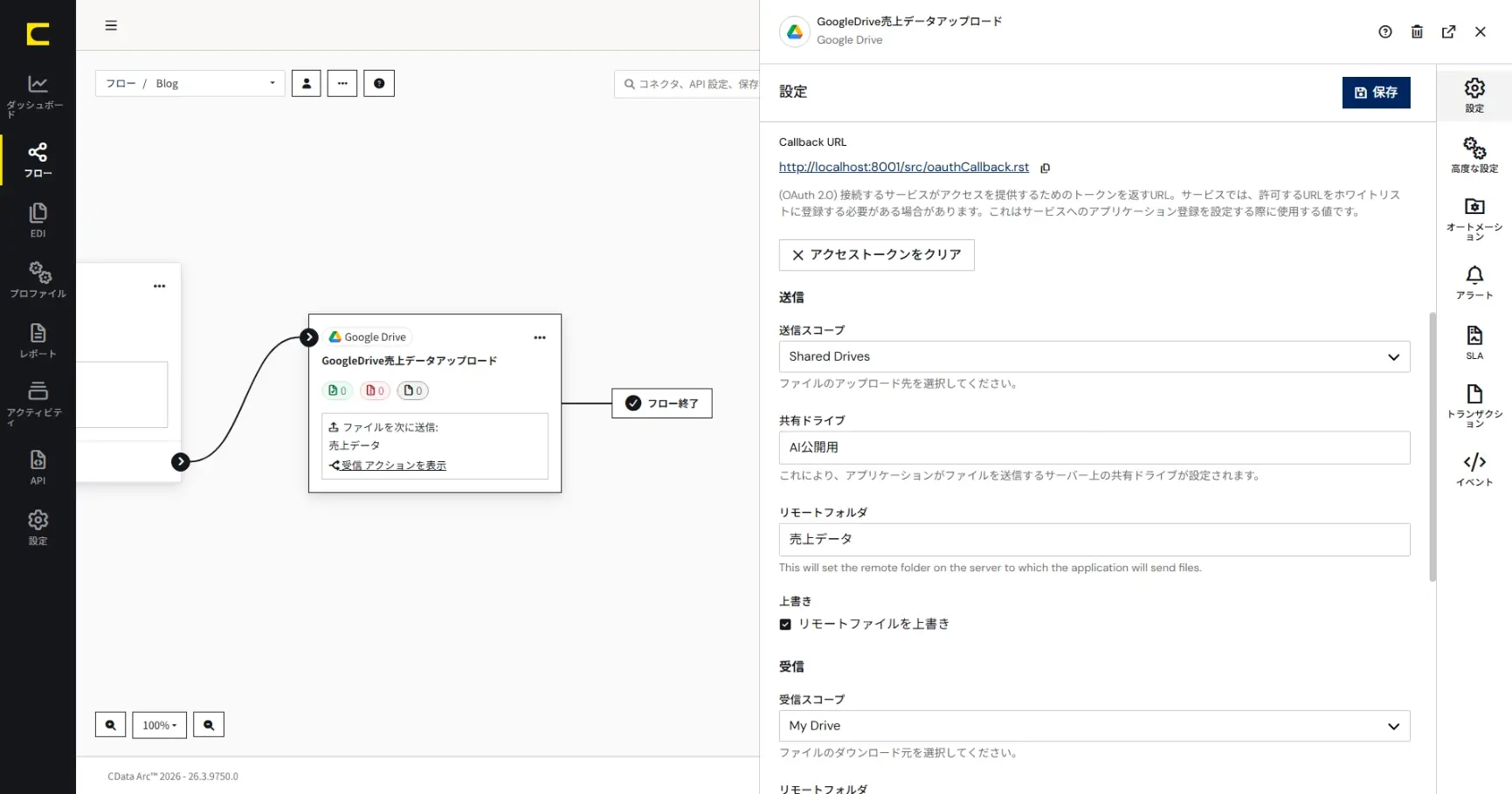Open the フロー / Blog workspace dropdown
This screenshot has width=1512, height=794.
tap(190, 83)
